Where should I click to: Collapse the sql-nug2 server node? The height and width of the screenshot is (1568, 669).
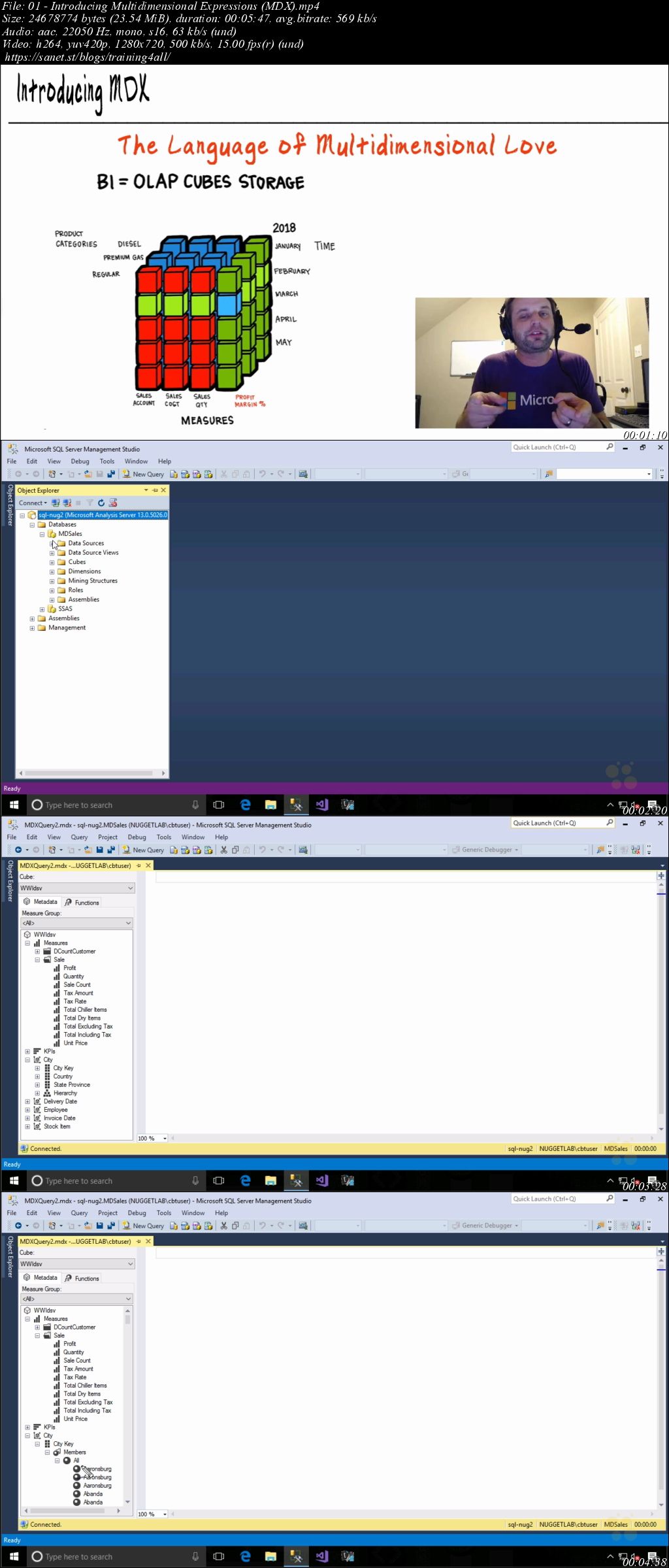pyautogui.click(x=22, y=515)
